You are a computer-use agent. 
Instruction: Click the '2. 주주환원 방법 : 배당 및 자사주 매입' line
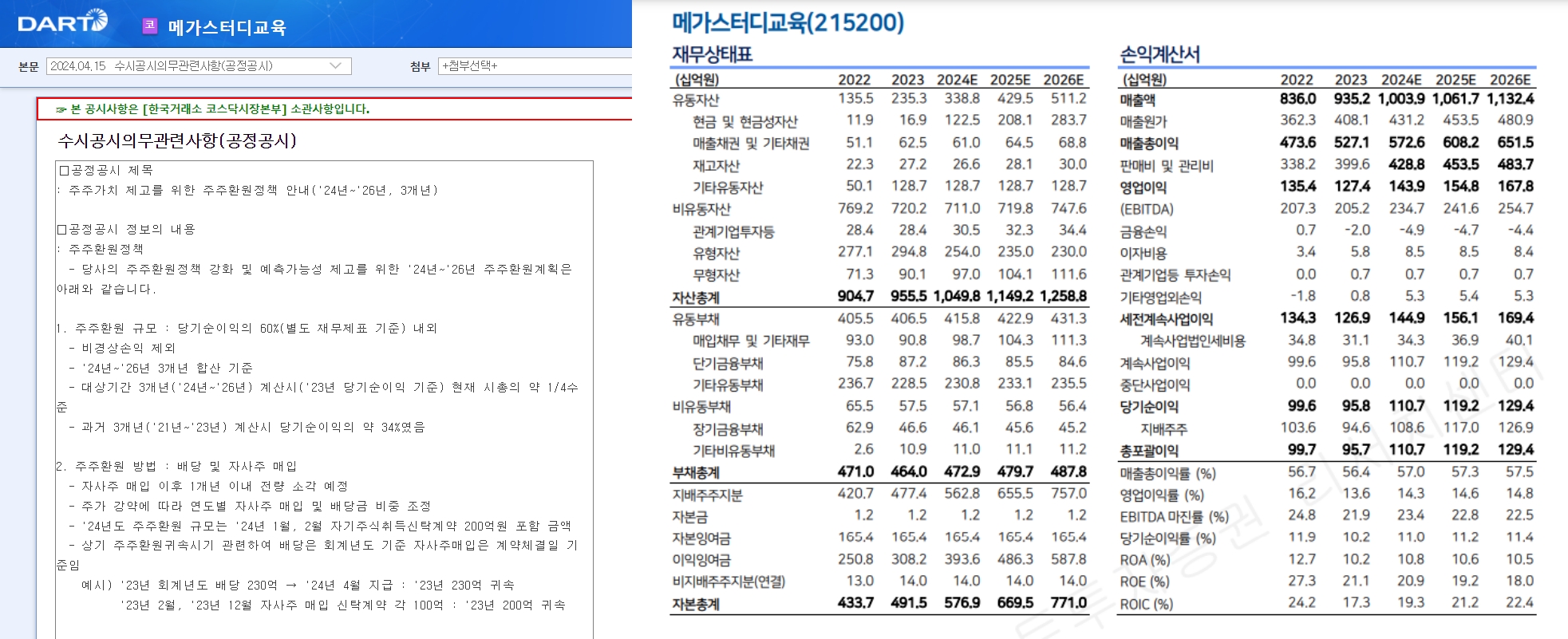pyautogui.click(x=176, y=466)
